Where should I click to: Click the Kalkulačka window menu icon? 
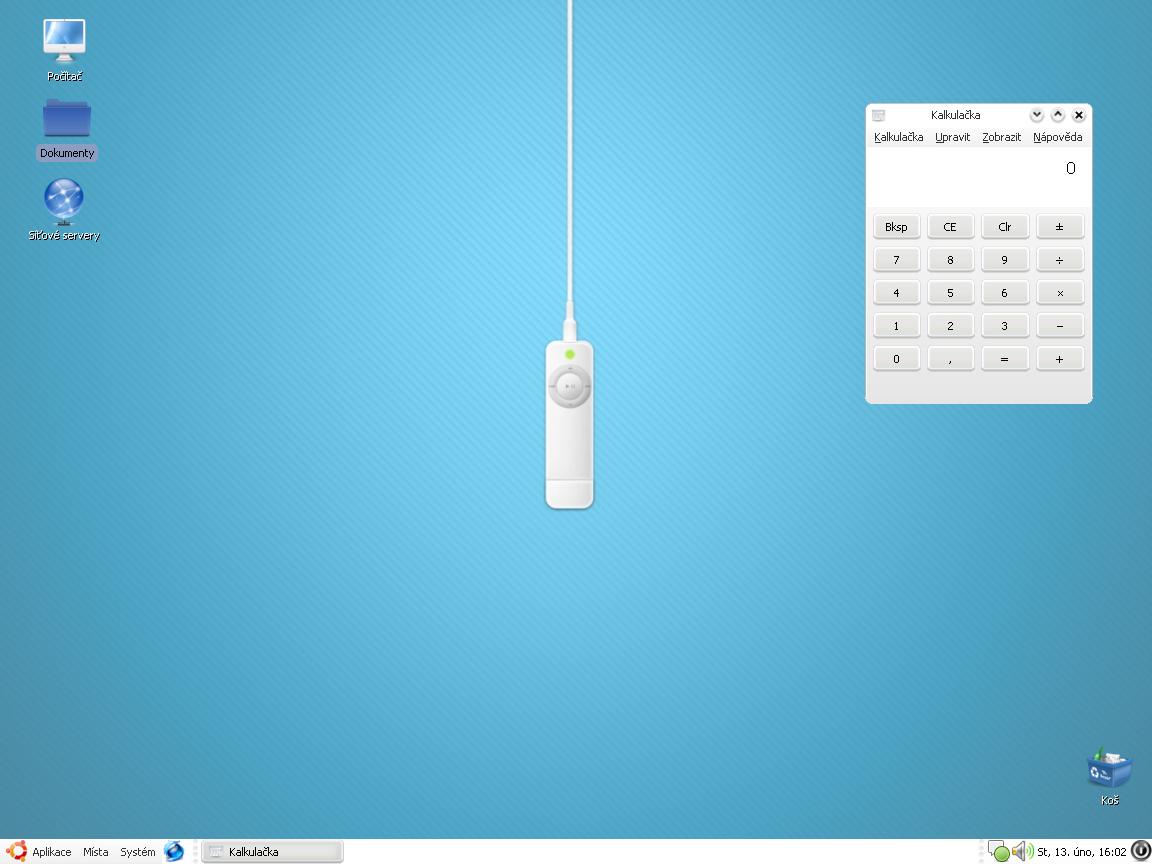pos(878,115)
